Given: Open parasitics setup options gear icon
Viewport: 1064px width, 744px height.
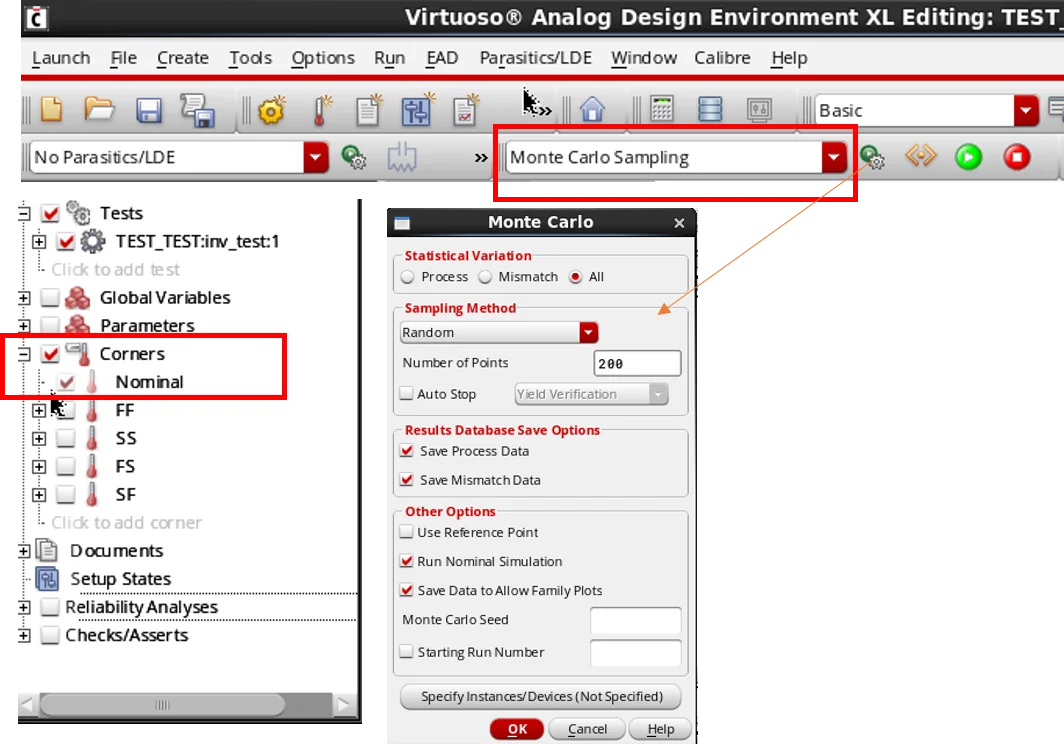Looking at the screenshot, I should (x=354, y=157).
